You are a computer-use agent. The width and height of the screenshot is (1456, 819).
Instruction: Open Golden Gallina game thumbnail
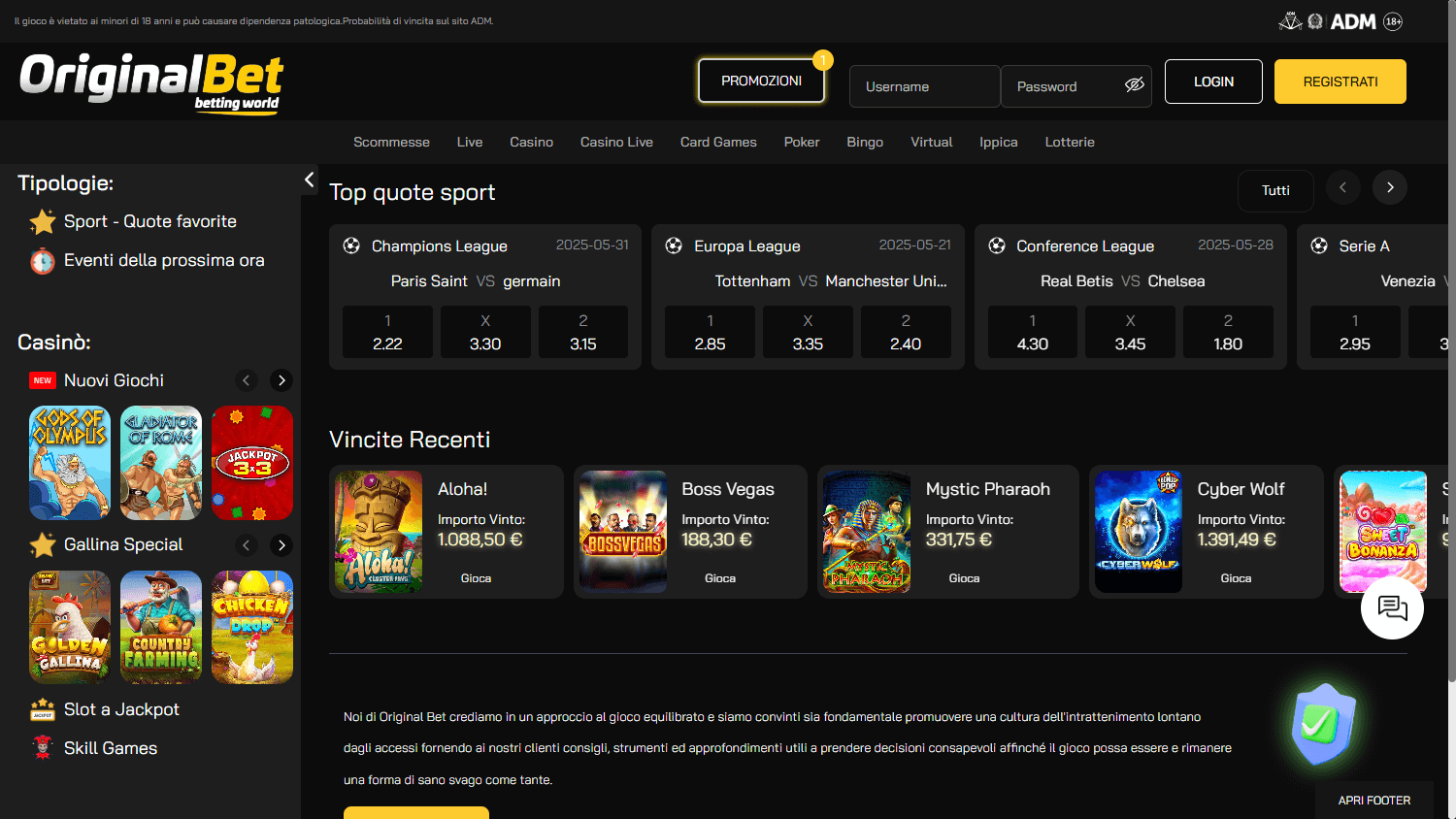point(70,627)
